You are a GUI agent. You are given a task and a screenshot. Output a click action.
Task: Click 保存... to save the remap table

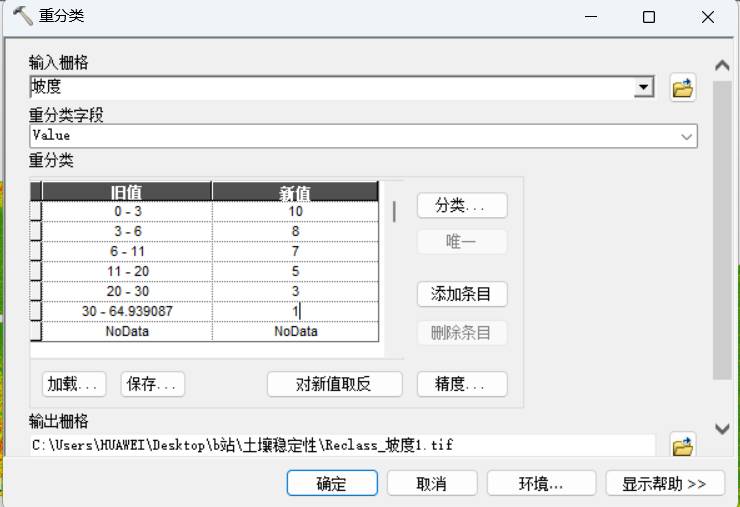click(x=153, y=384)
